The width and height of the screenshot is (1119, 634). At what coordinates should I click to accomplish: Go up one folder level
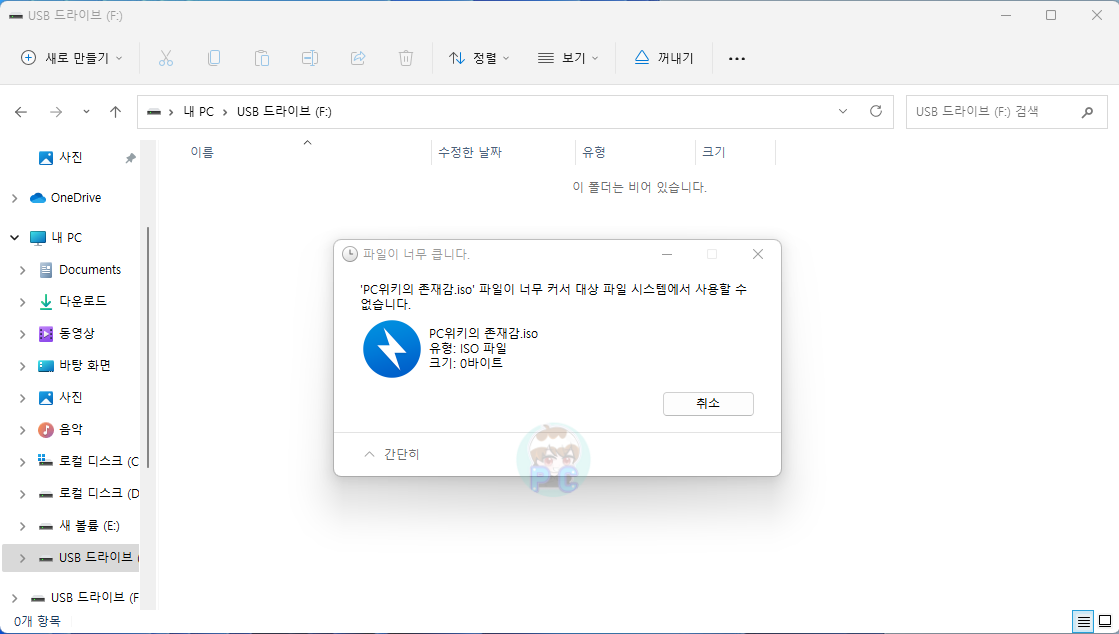(116, 112)
